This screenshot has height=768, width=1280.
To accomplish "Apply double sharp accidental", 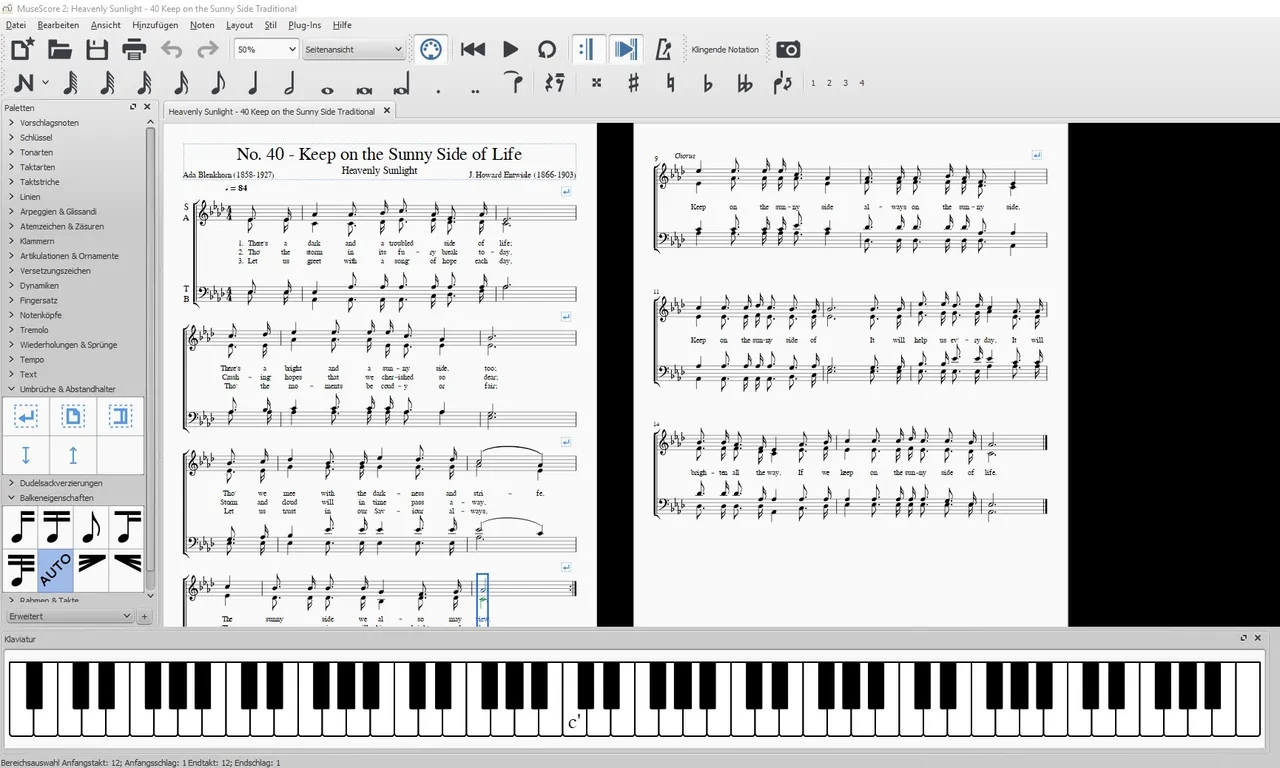I will click(x=597, y=83).
